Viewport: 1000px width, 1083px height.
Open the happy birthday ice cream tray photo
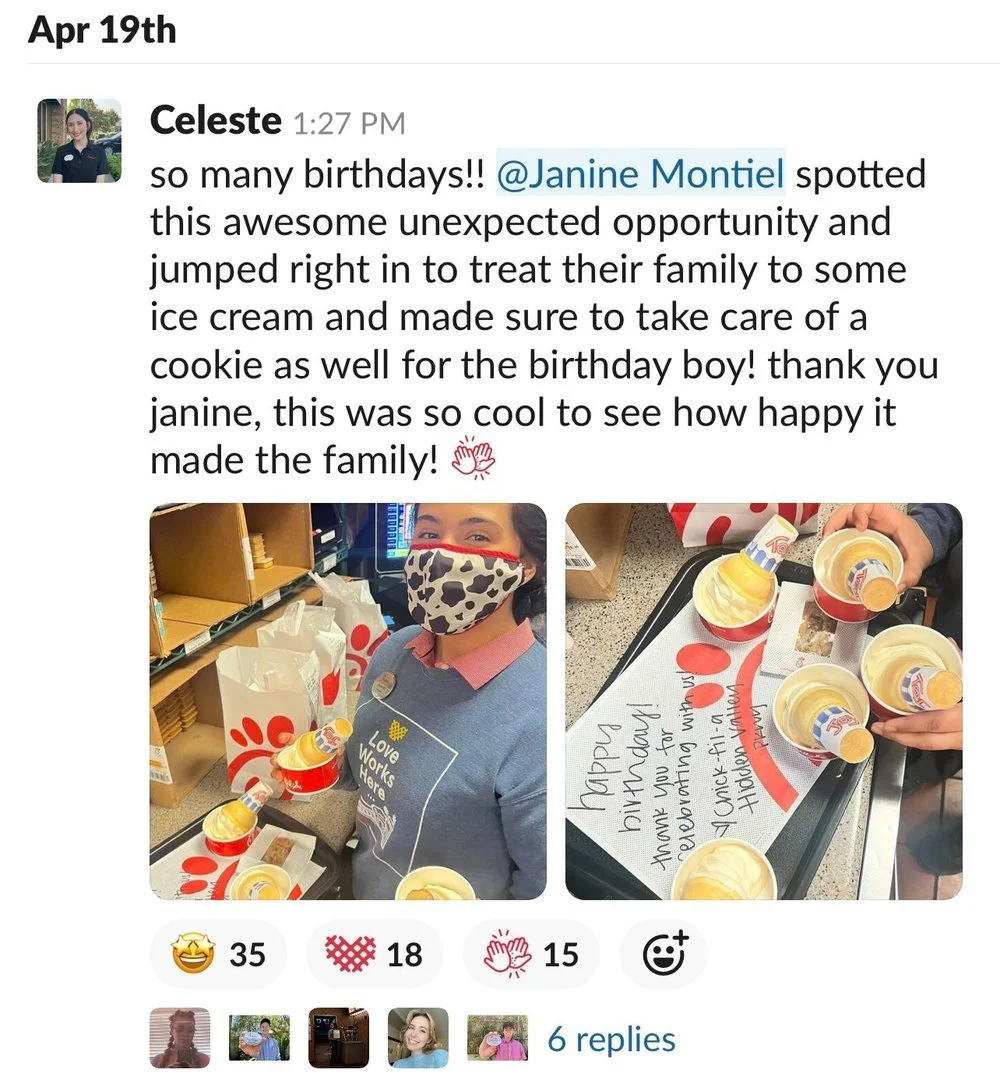[x=764, y=701]
